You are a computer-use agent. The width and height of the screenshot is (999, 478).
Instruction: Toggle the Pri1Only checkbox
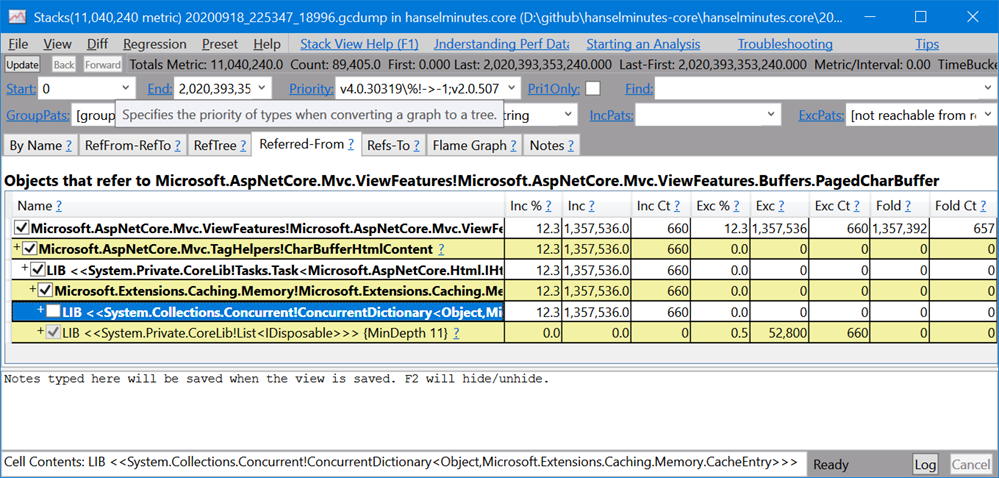pos(593,89)
